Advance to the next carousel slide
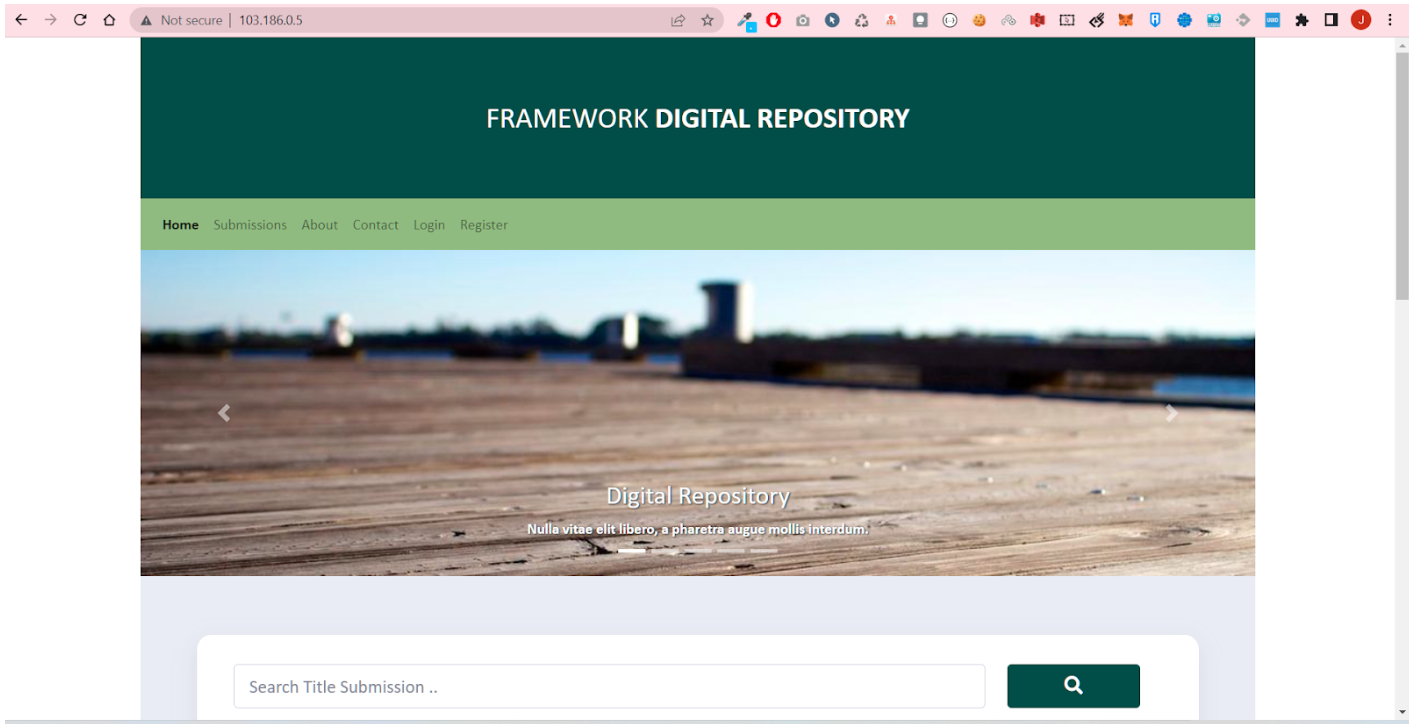 pos(1171,413)
